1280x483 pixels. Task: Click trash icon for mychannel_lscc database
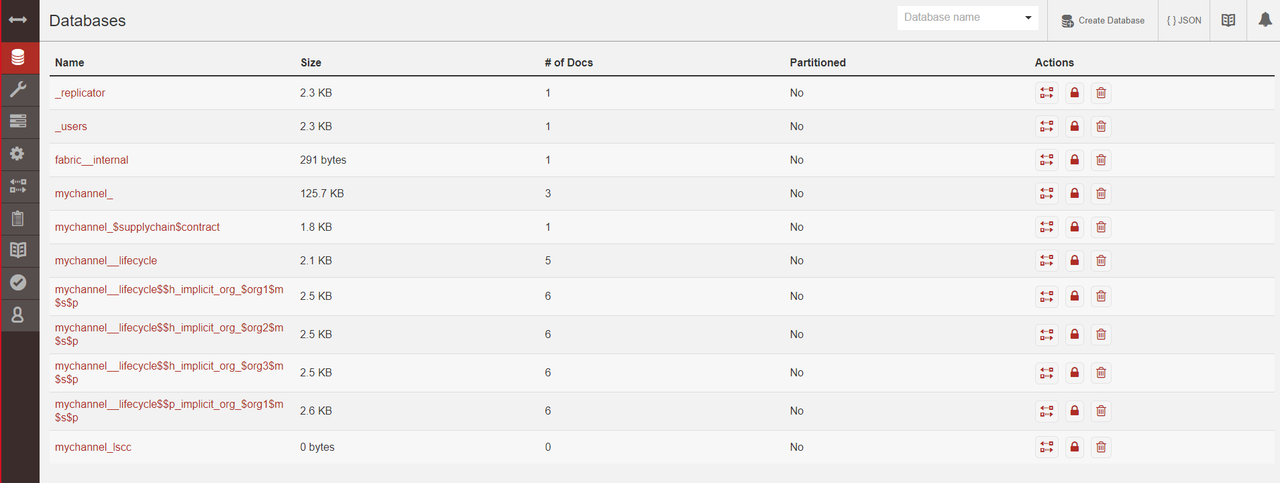click(1101, 448)
